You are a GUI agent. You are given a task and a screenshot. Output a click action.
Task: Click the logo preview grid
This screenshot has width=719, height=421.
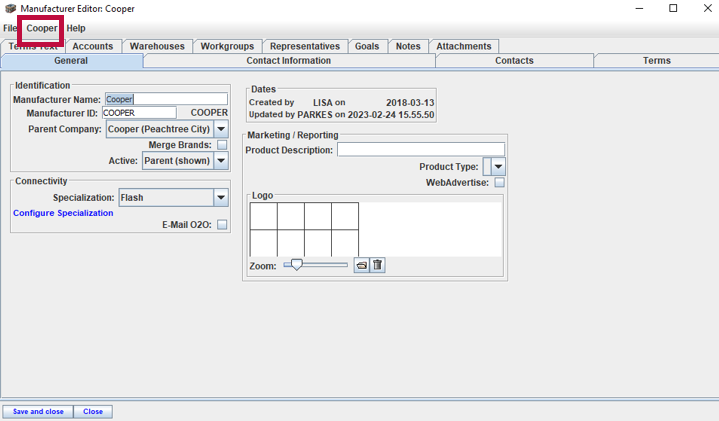click(x=304, y=229)
